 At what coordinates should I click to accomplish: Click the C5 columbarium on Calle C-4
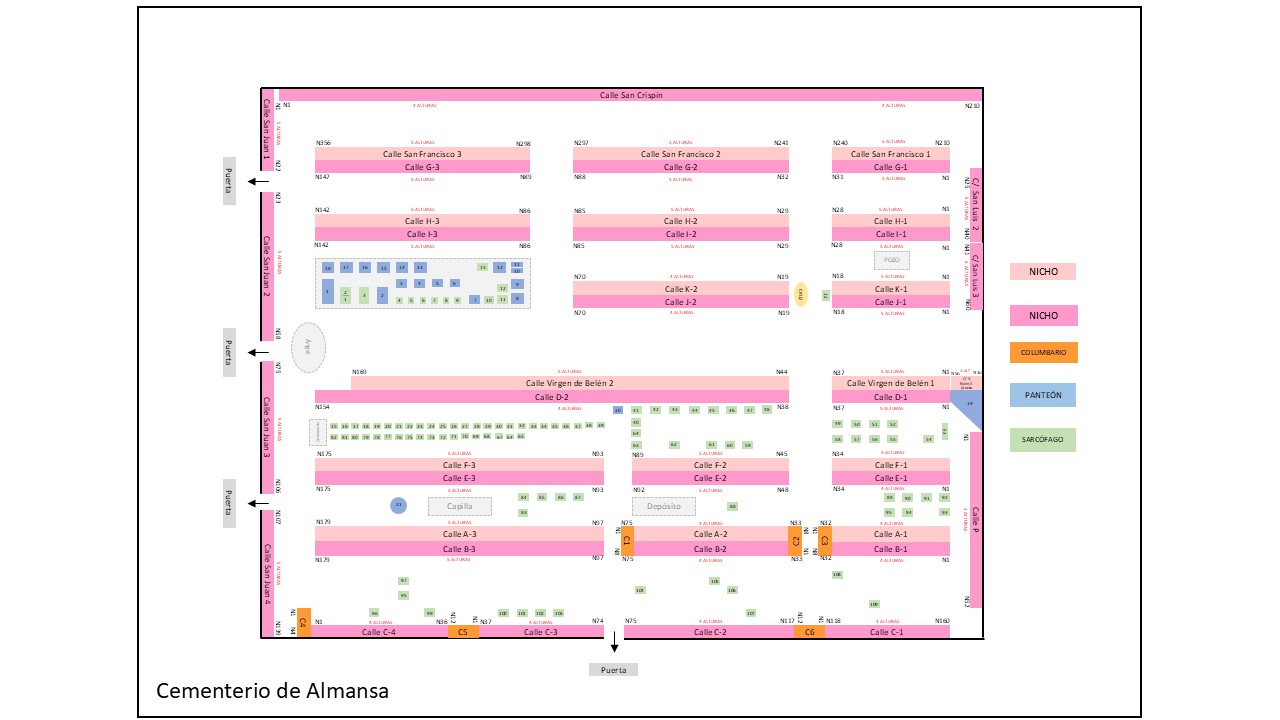tap(463, 632)
